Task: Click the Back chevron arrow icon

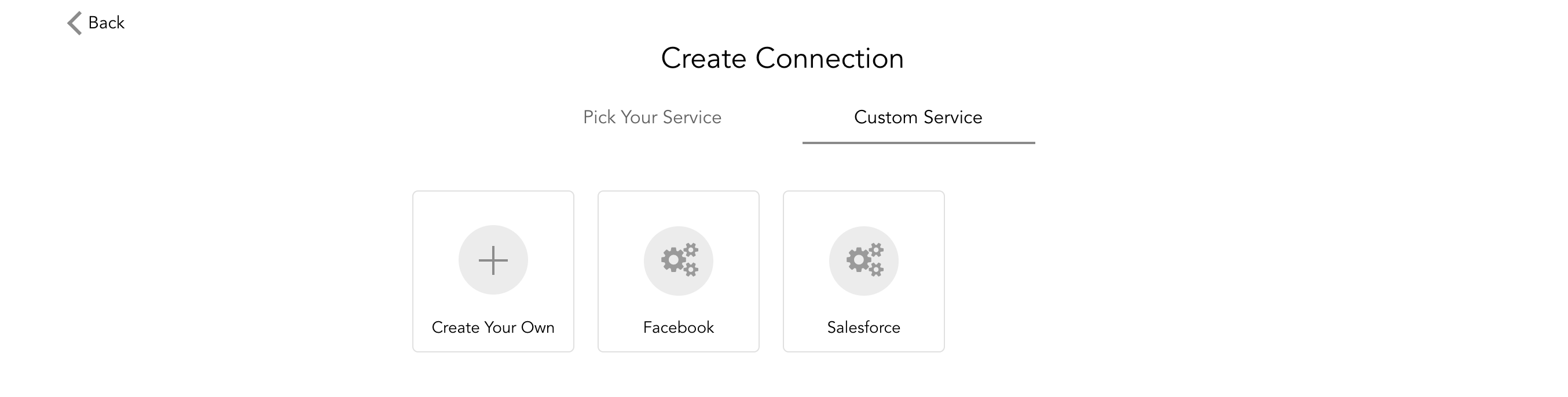Action: coord(74,23)
